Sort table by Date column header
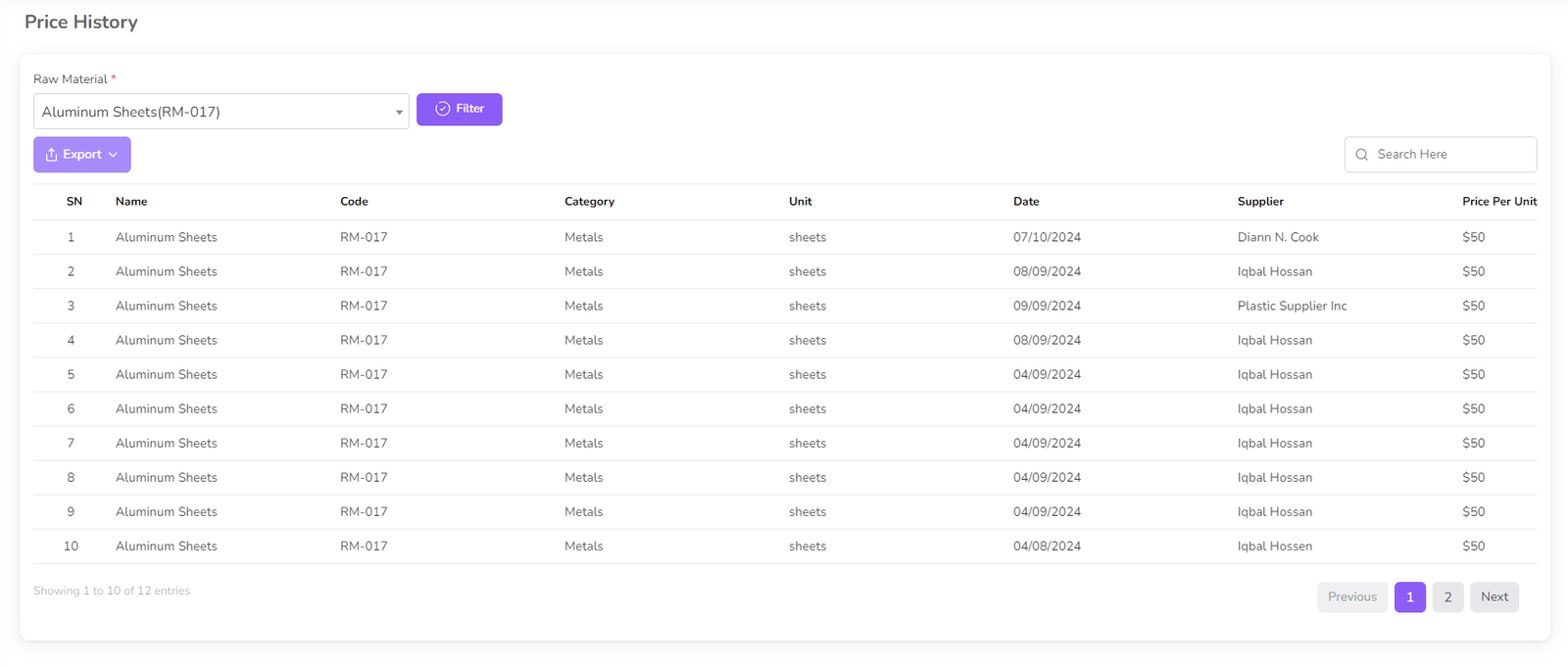This screenshot has height=667, width=1568. (x=1026, y=202)
